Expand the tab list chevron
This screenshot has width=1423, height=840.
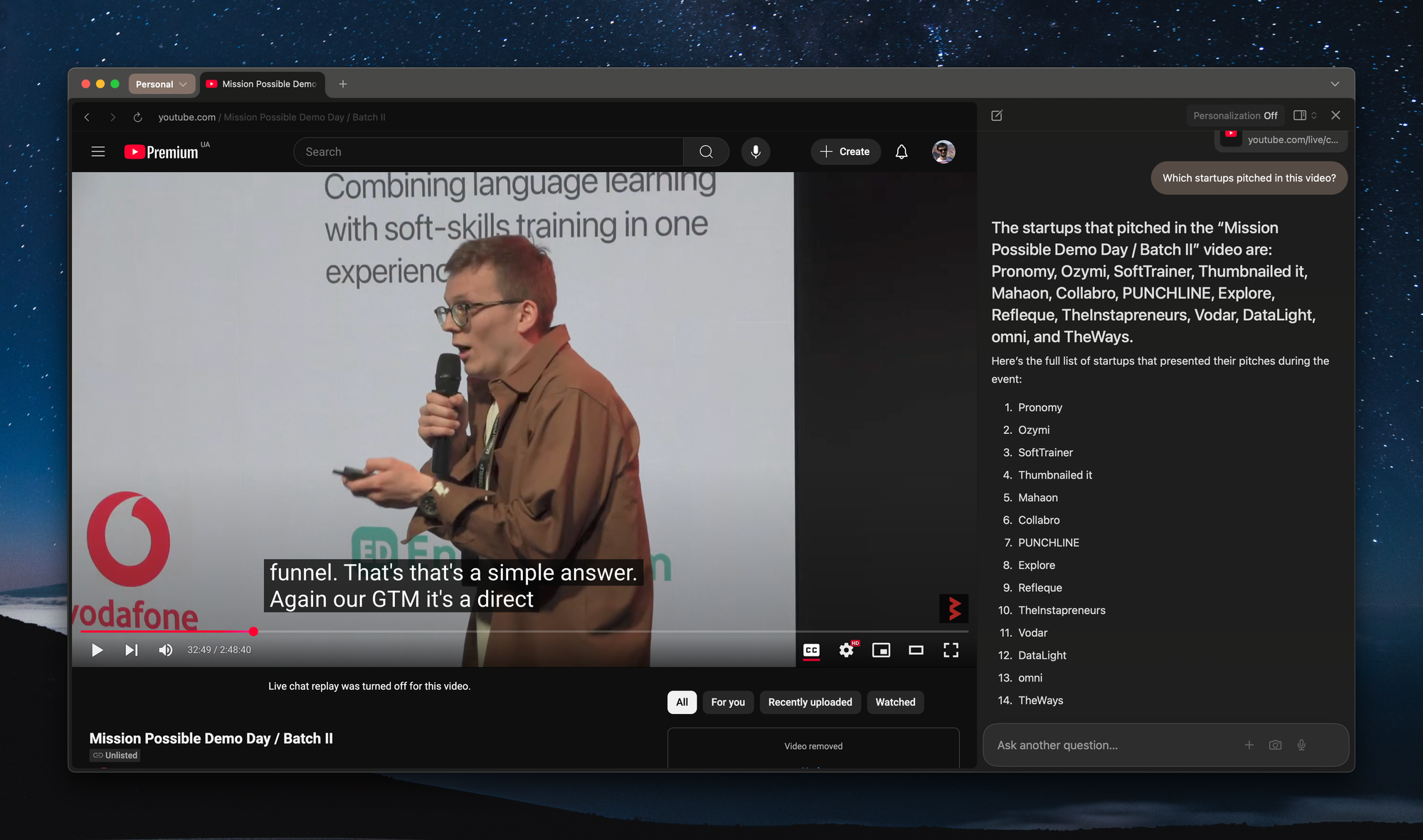[1335, 84]
